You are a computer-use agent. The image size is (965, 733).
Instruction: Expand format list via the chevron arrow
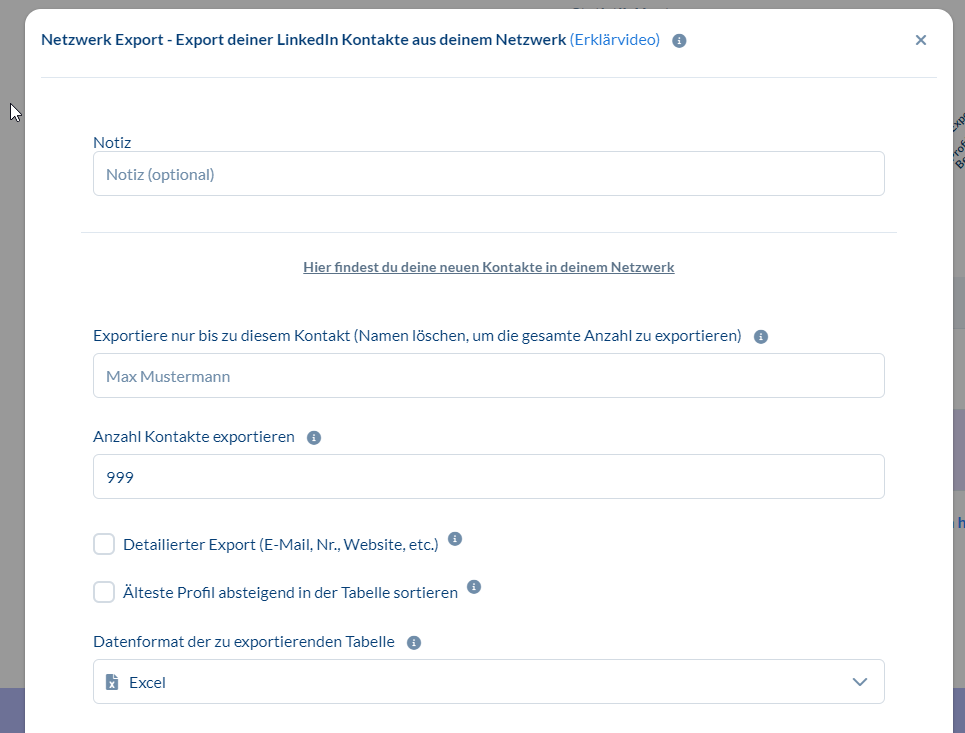[859, 682]
